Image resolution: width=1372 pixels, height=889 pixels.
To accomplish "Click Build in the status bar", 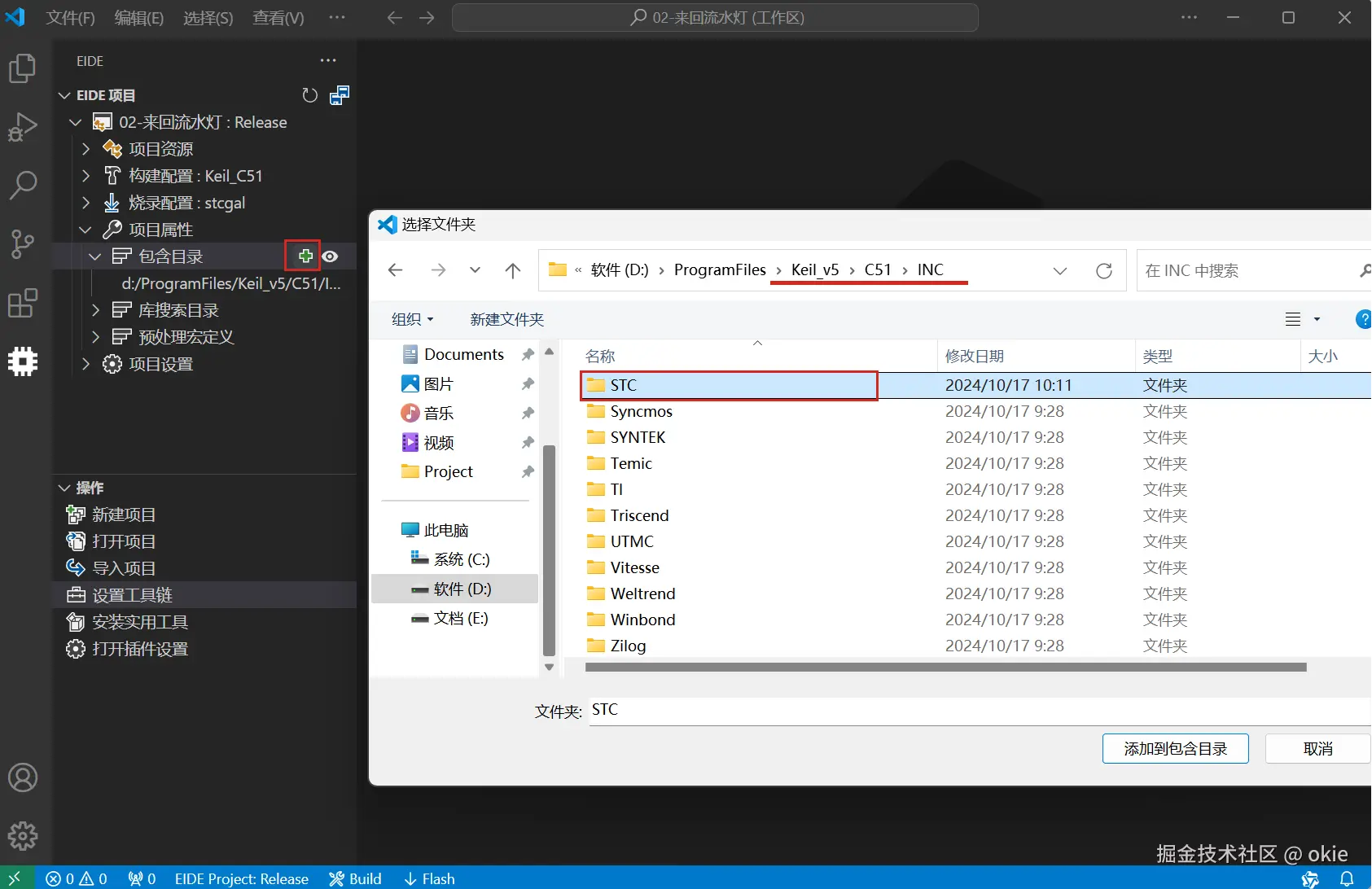I will point(355,878).
